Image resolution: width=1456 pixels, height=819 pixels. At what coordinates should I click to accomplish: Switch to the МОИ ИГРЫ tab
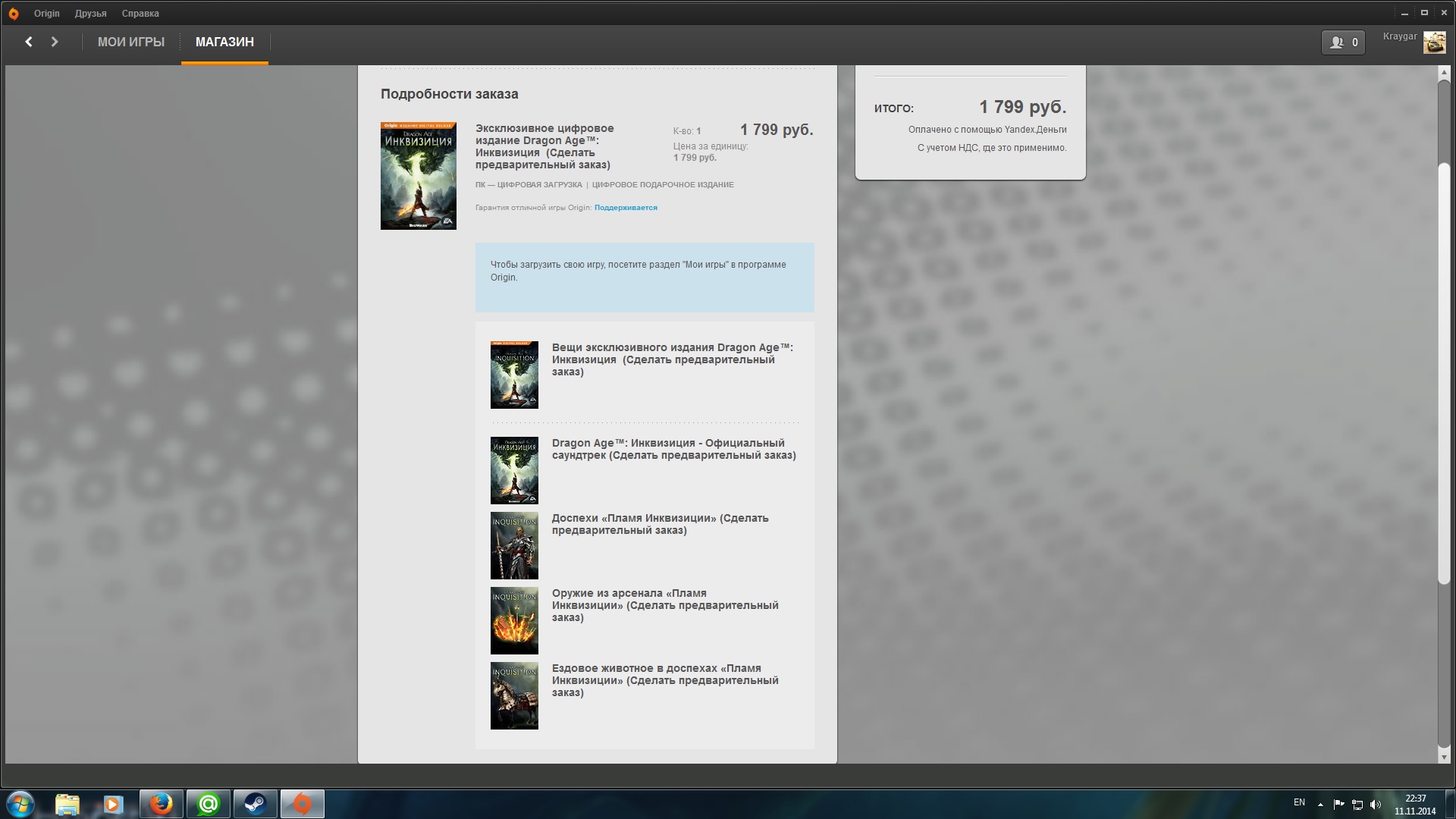pyautogui.click(x=130, y=42)
